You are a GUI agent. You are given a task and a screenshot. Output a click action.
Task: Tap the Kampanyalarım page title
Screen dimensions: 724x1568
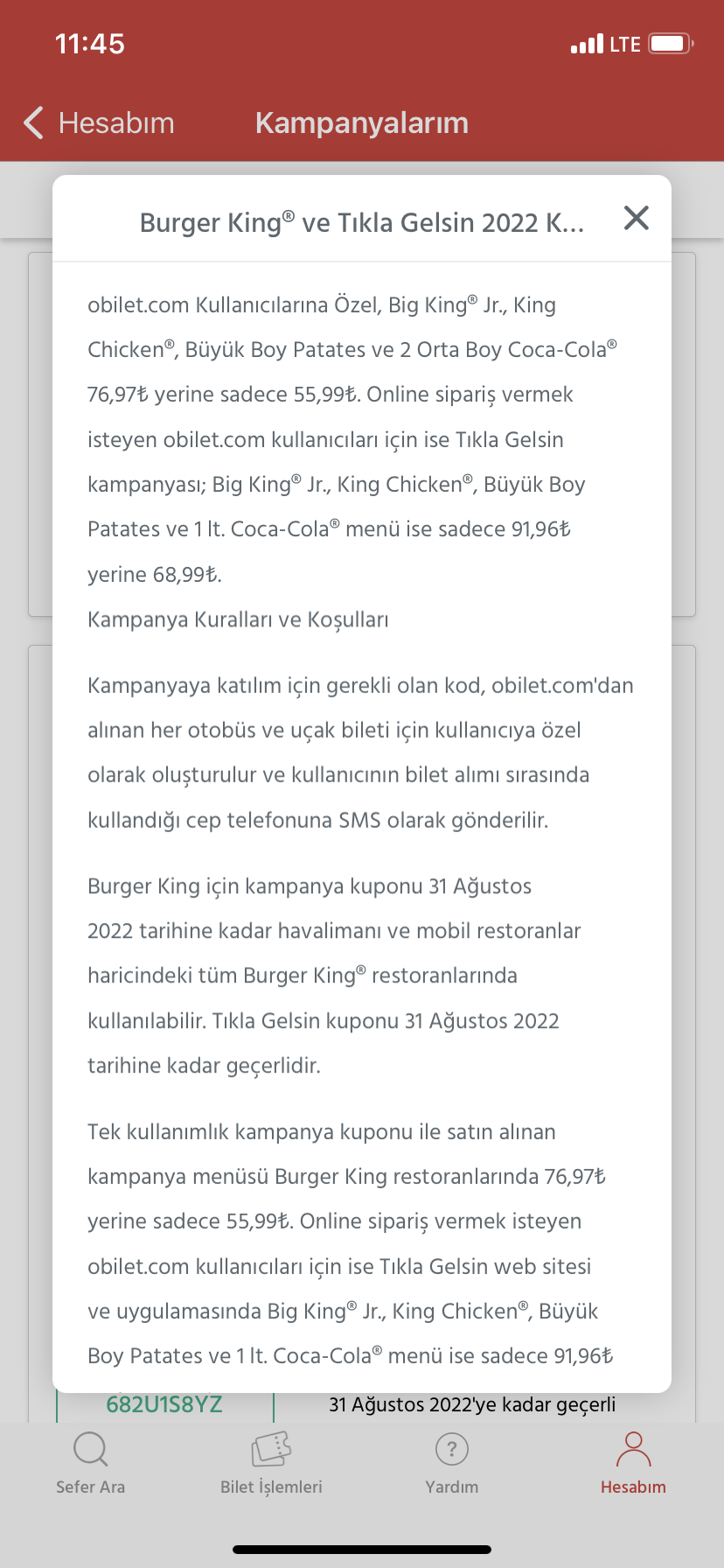tap(362, 123)
